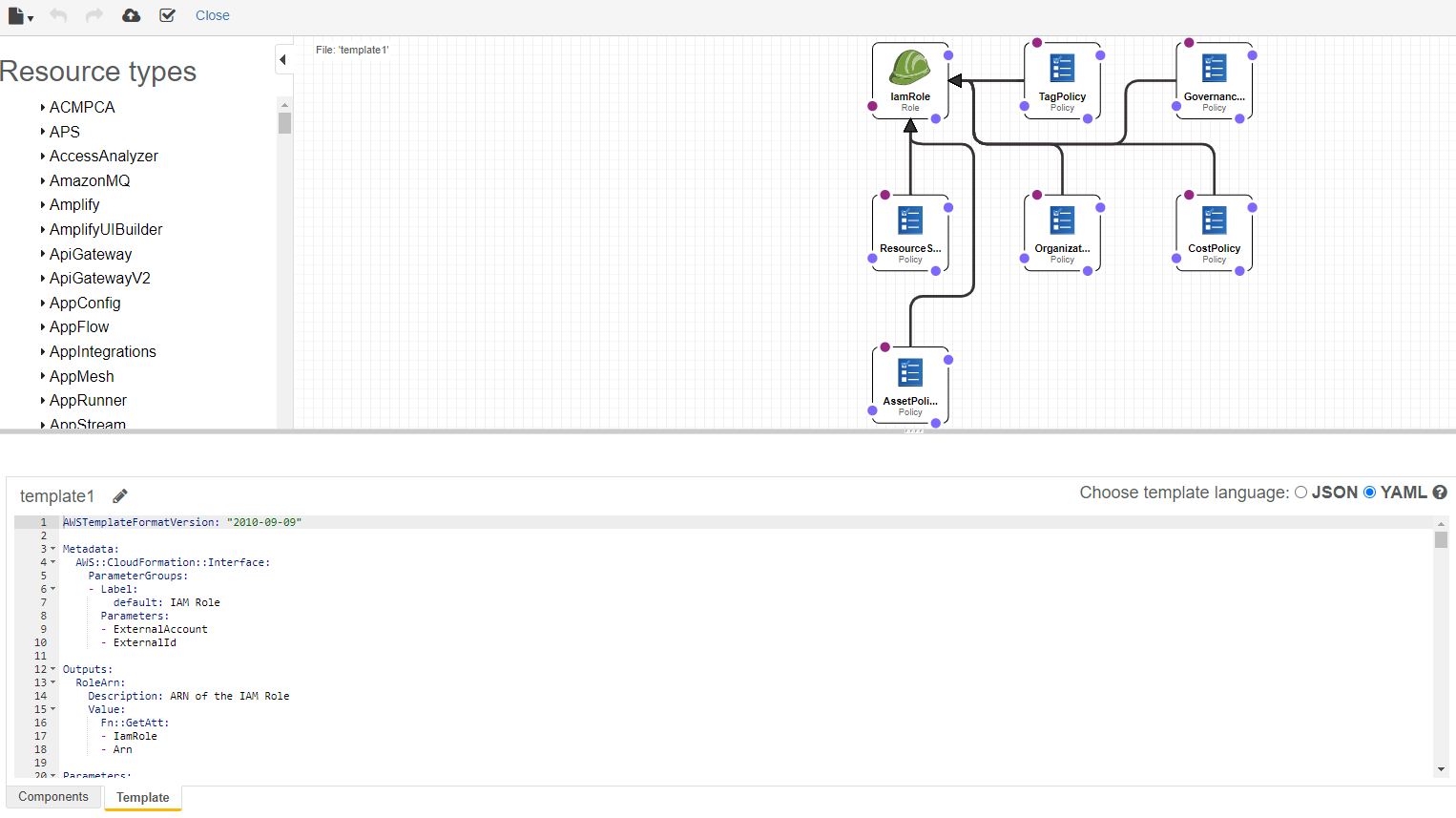Screen dimensions: 1456x818
Task: Choose JSON as template language
Action: pos(1300,493)
